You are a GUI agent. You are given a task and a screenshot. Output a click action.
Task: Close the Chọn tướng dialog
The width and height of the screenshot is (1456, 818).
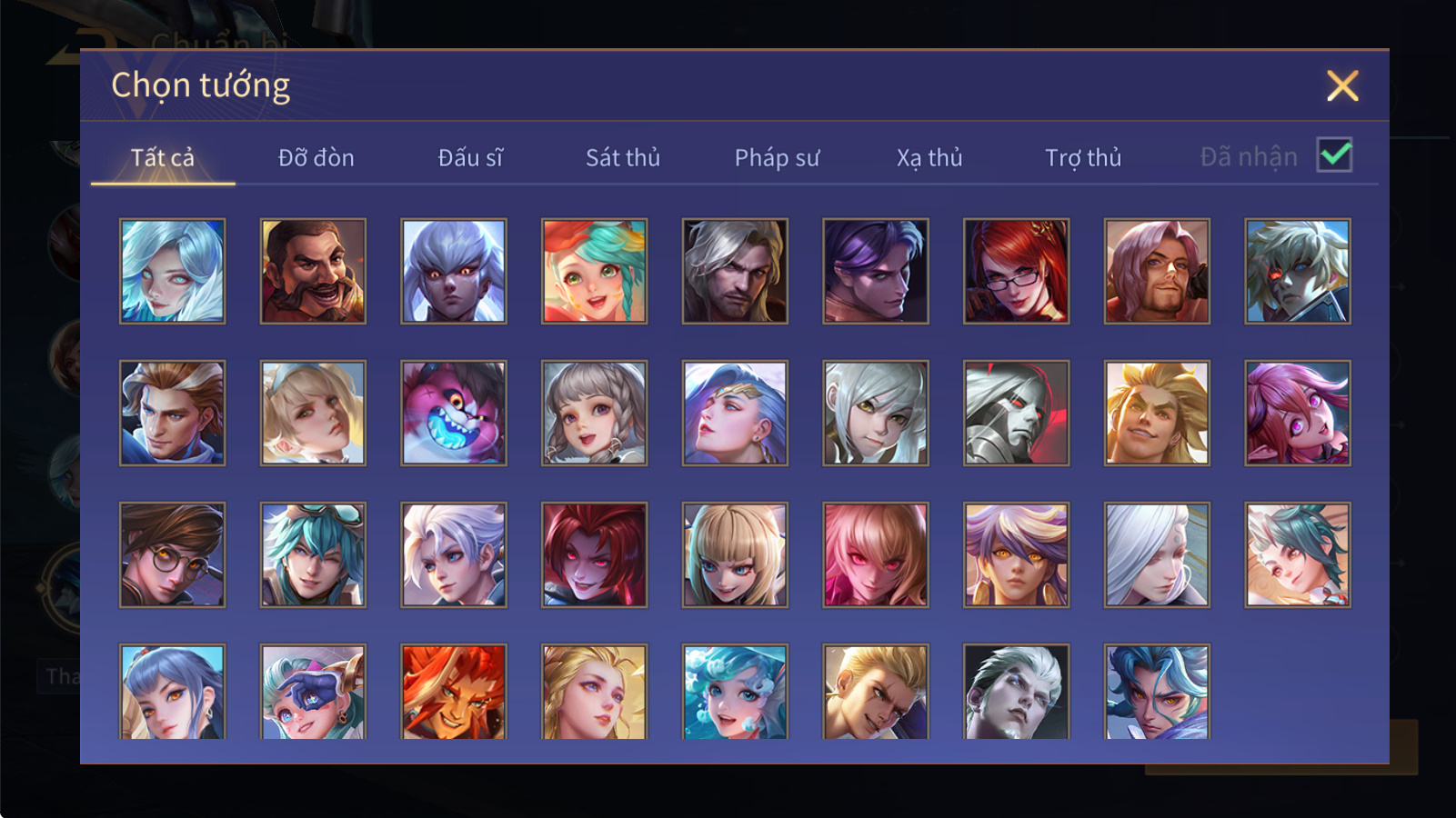[x=1342, y=85]
